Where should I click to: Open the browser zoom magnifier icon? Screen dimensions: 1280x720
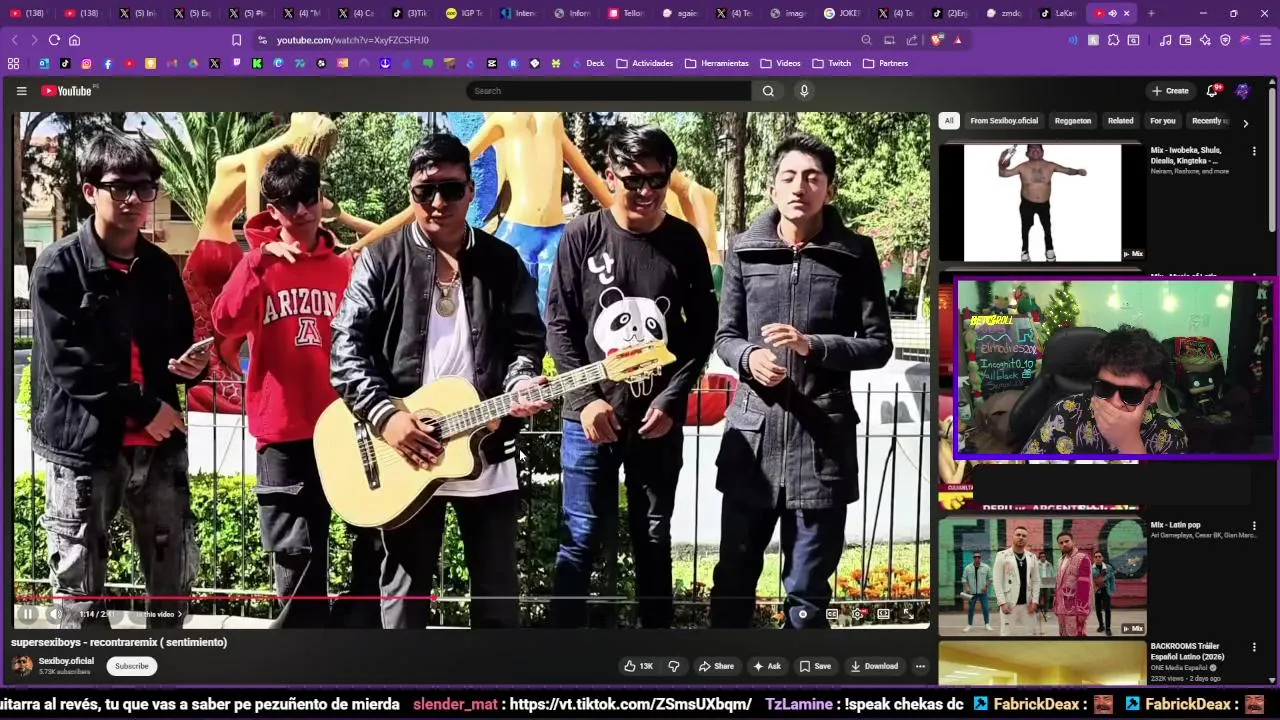tap(866, 40)
